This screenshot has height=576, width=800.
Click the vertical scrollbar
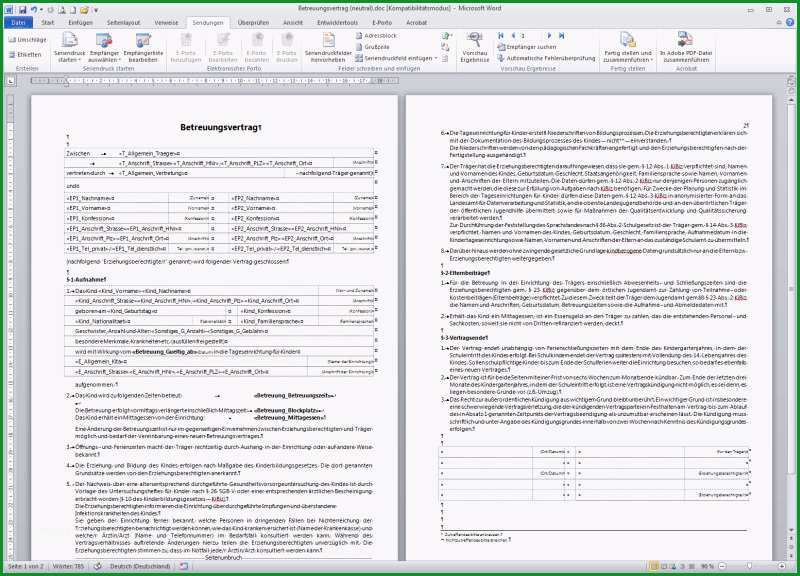[791, 316]
